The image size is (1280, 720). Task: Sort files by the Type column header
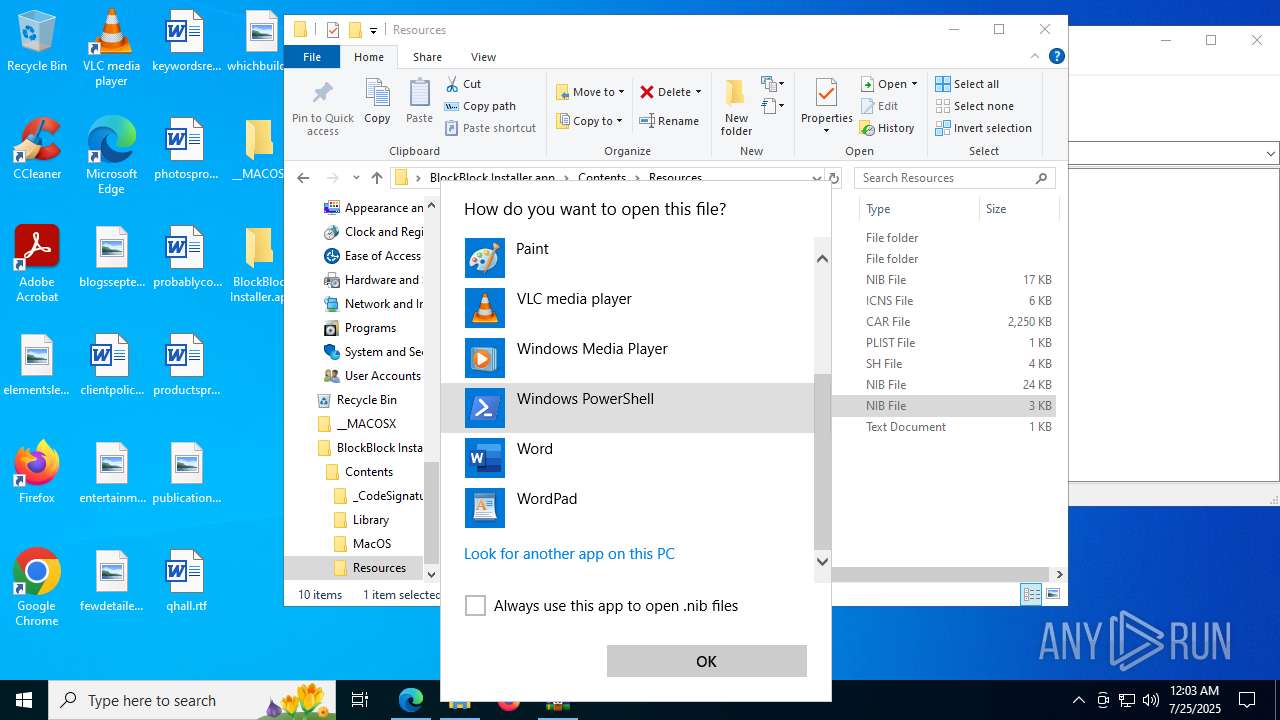(x=919, y=209)
